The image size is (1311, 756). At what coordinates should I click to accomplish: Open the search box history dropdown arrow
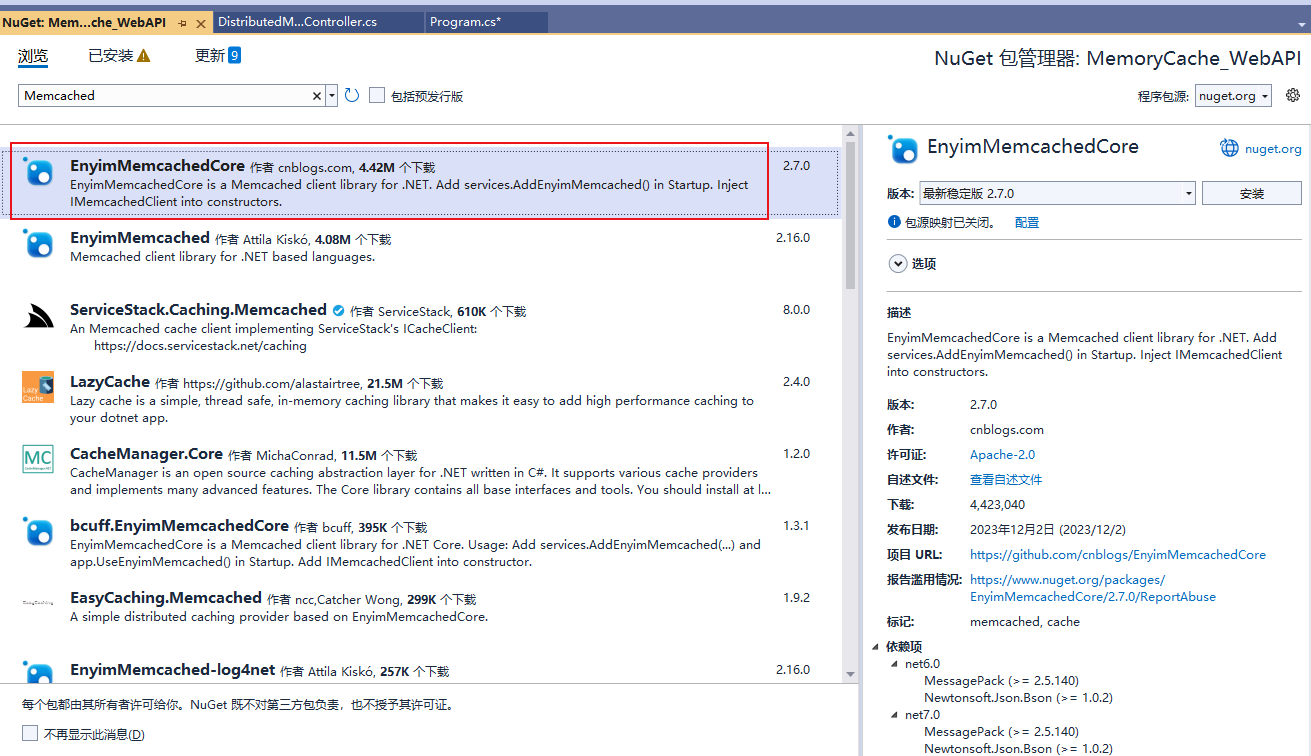click(332, 96)
